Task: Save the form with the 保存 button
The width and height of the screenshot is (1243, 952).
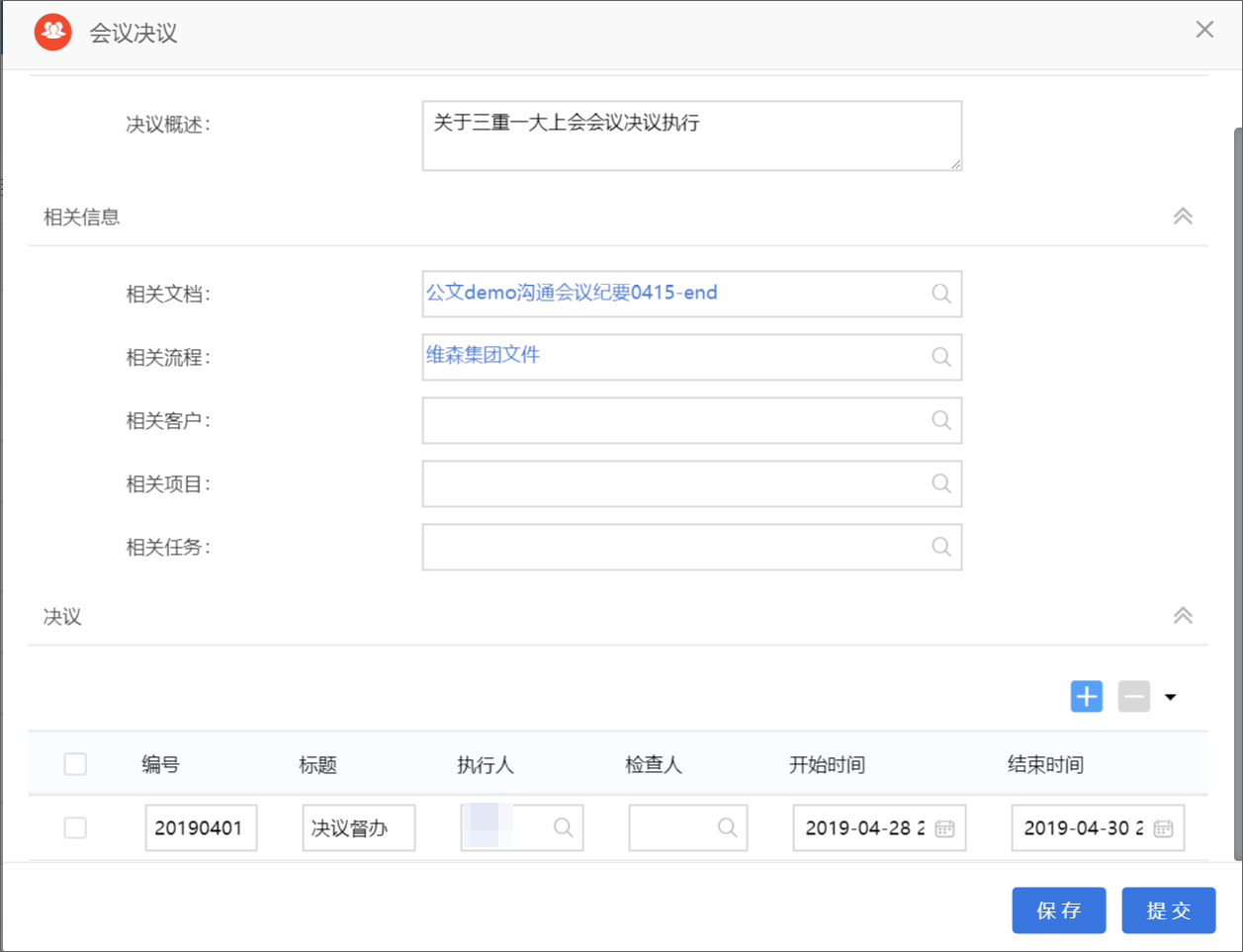Action: (x=1058, y=909)
